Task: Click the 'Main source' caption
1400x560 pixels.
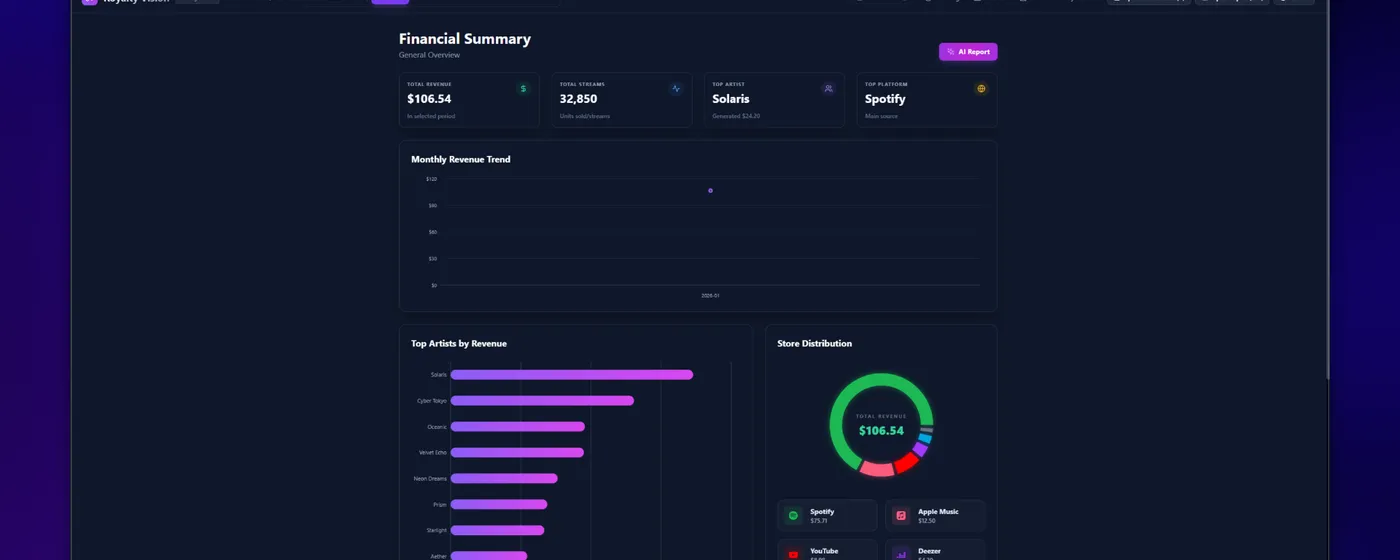Action: pos(881,116)
